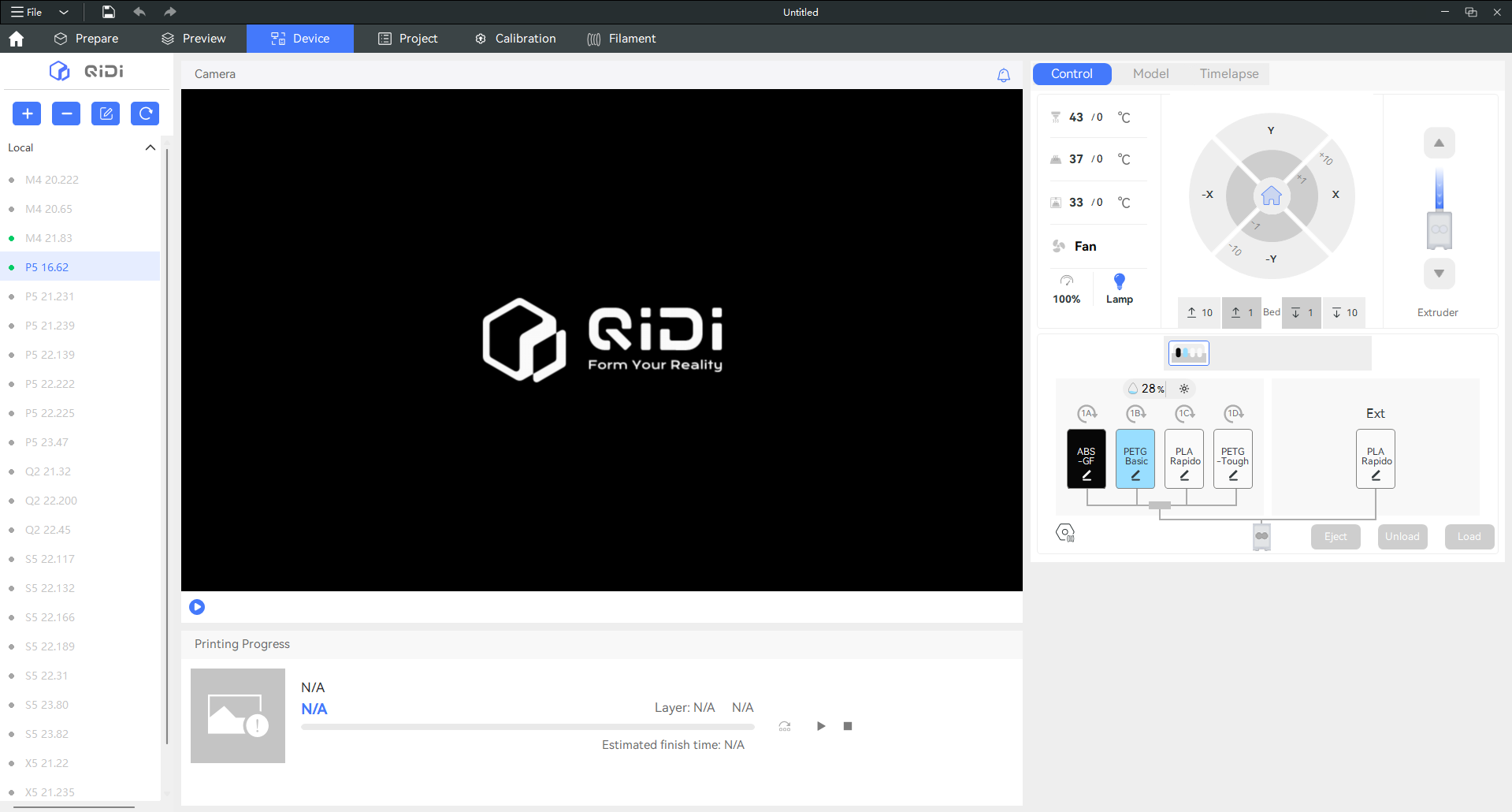Refresh the device list

[145, 114]
